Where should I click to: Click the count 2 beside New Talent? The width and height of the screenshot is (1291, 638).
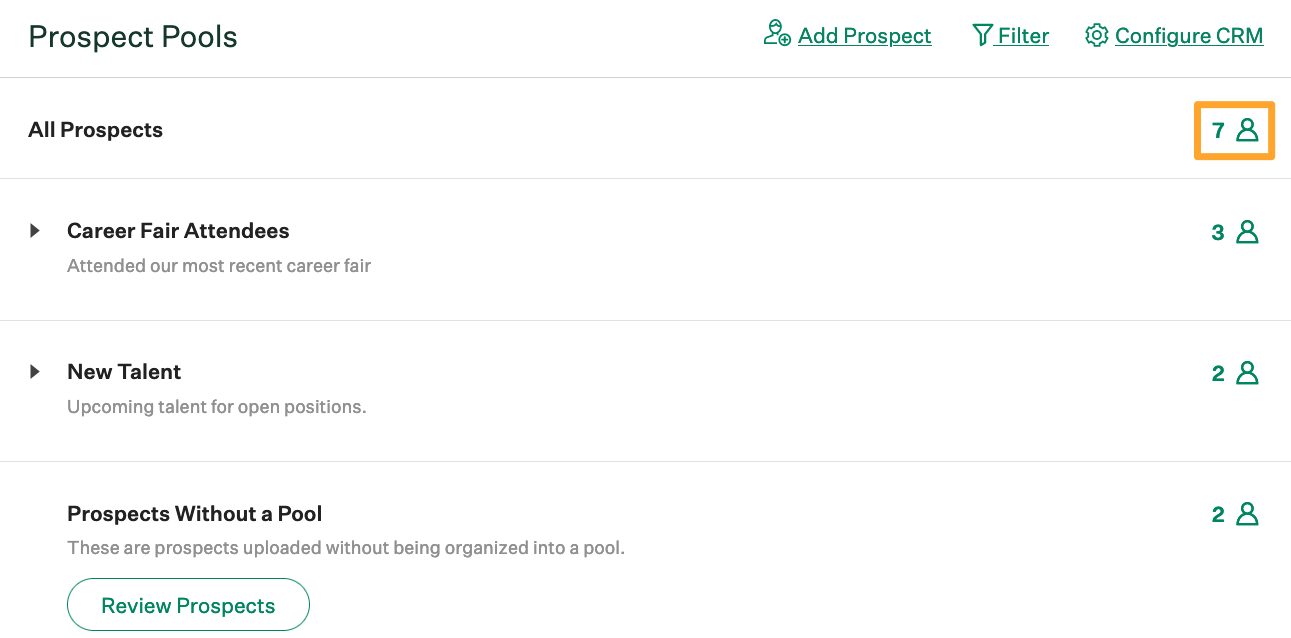pos(1218,372)
